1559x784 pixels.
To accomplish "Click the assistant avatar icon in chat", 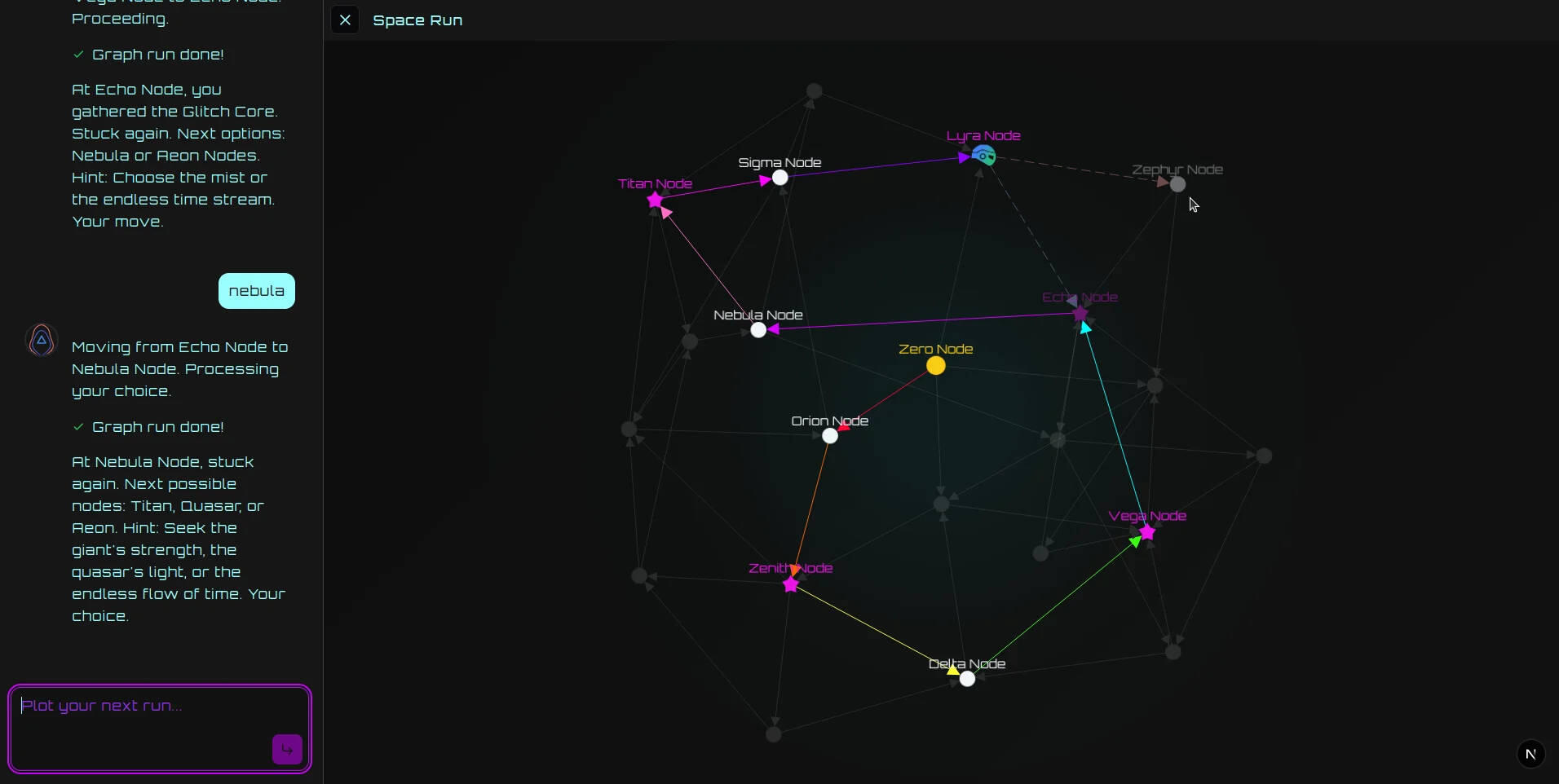I will coord(42,341).
